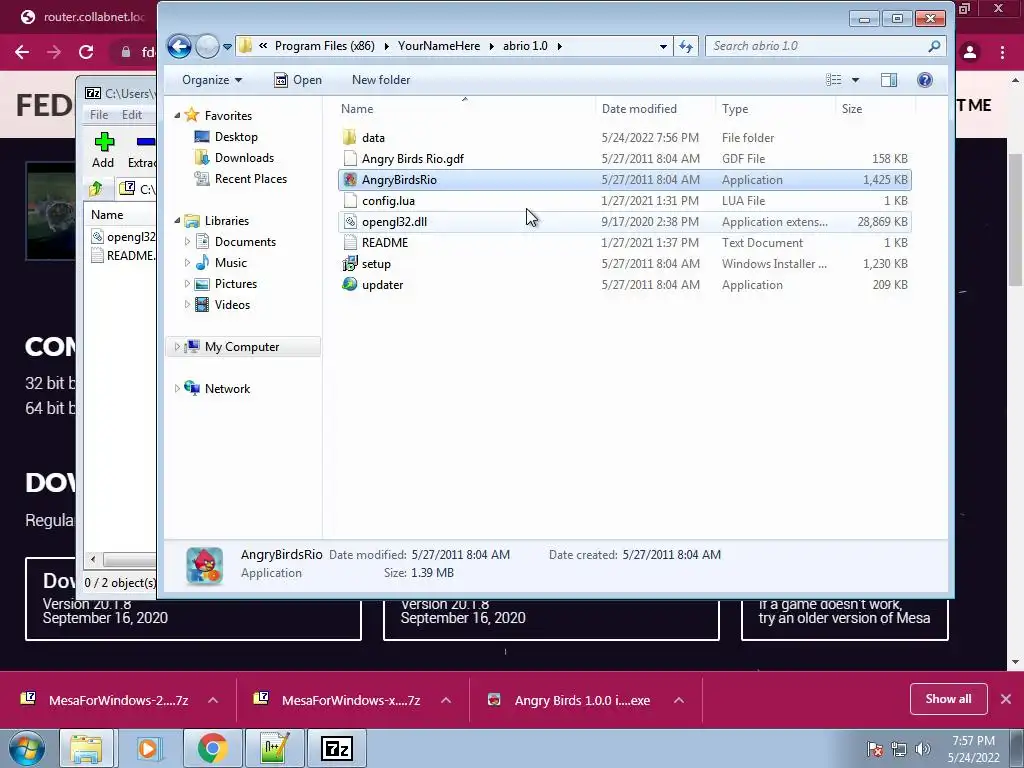
Task: Expand the Network node
Action: coord(177,389)
